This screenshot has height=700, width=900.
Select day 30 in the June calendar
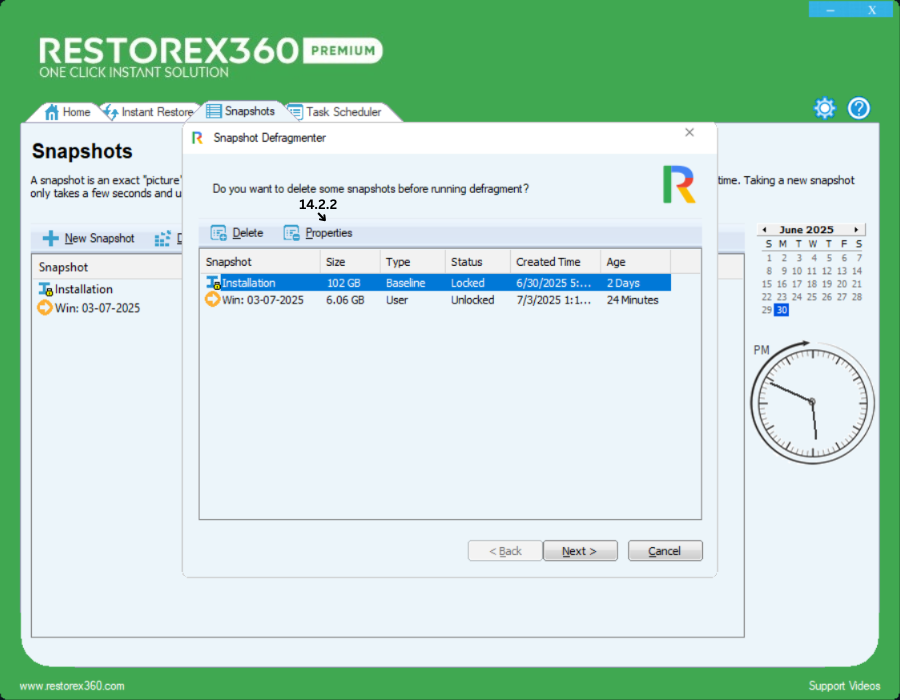782,310
